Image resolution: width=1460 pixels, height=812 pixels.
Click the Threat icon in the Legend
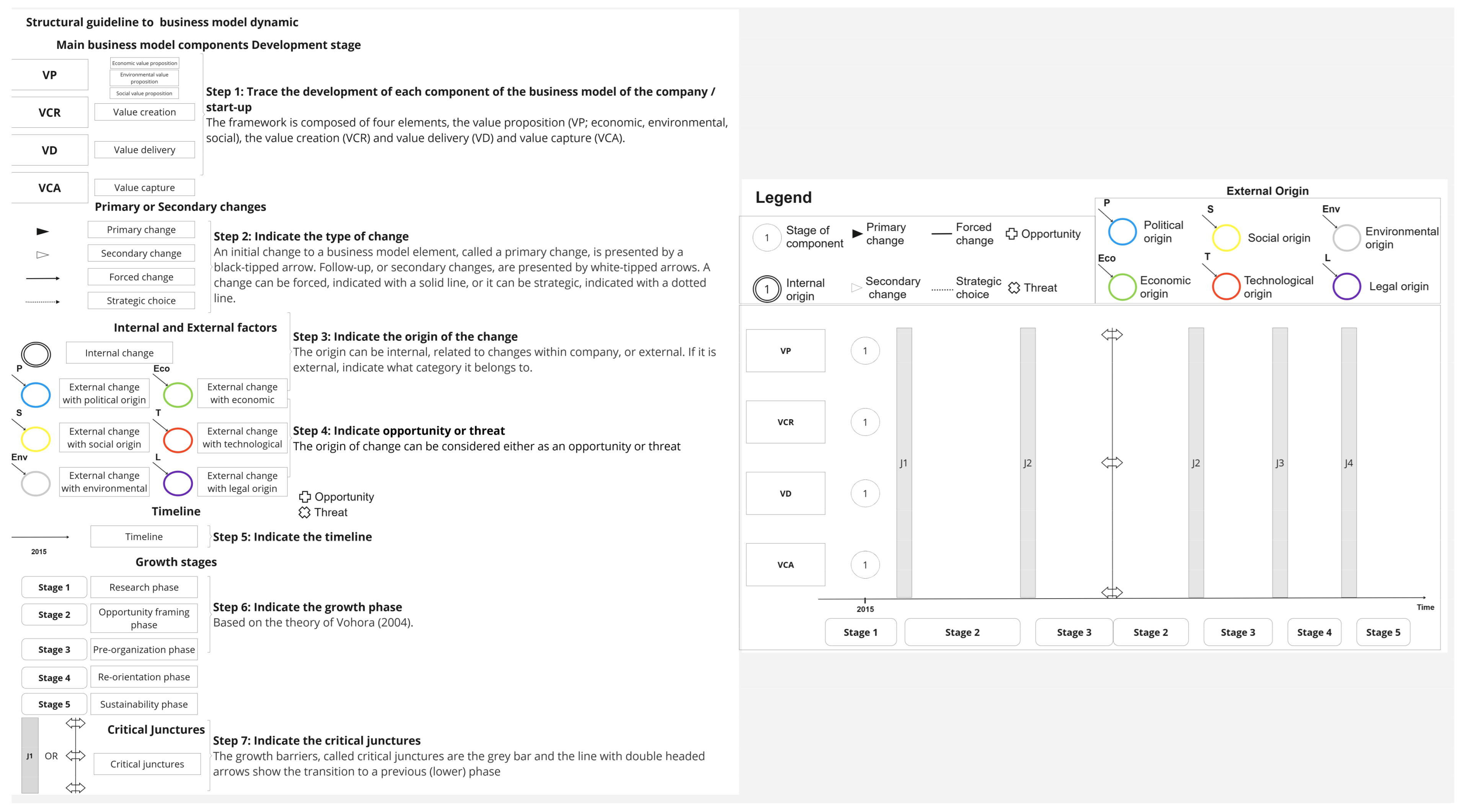[1014, 288]
